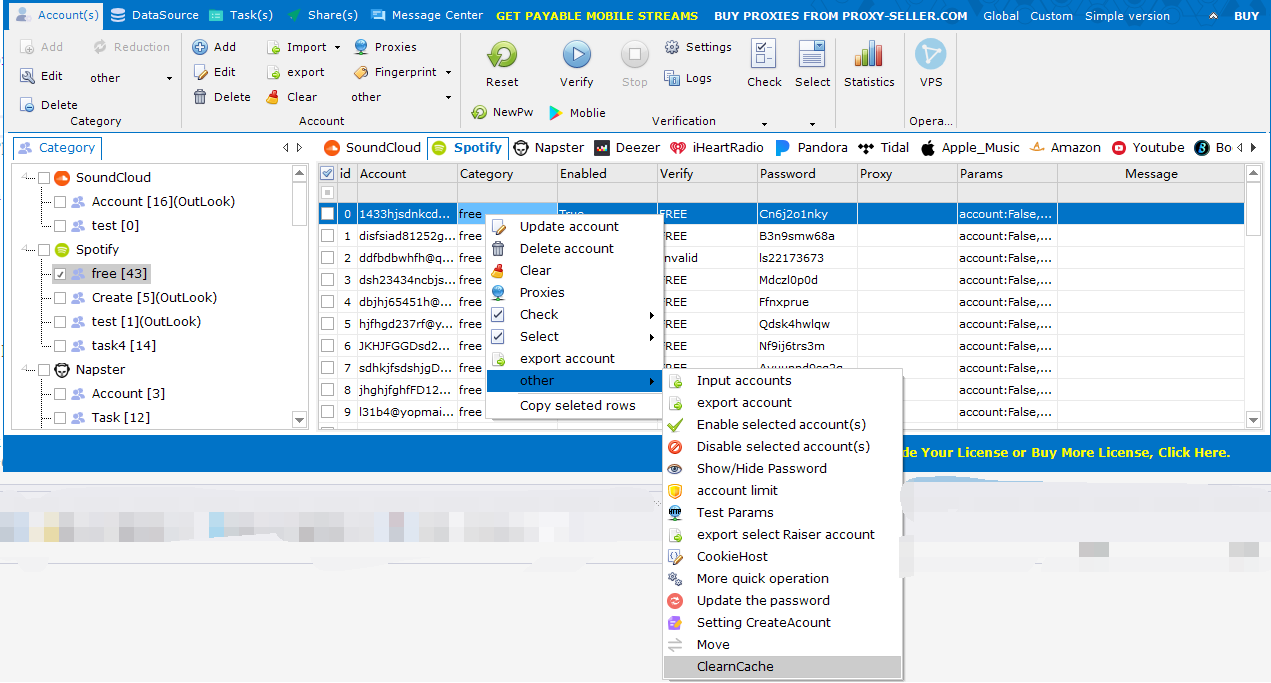Click BUY PROXIES FROM PROXY-SELLER.COM link
The height and width of the screenshot is (683, 1271).
point(841,16)
